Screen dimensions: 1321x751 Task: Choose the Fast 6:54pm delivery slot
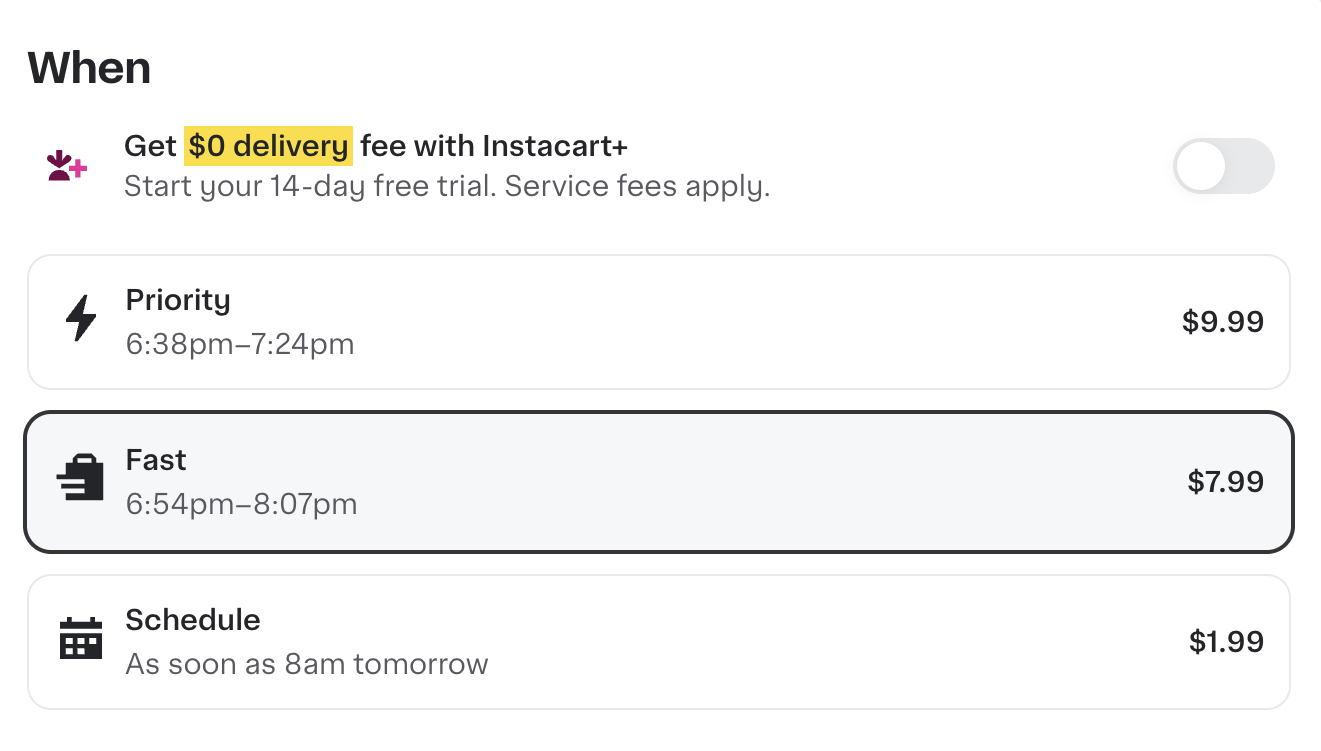[659, 481]
